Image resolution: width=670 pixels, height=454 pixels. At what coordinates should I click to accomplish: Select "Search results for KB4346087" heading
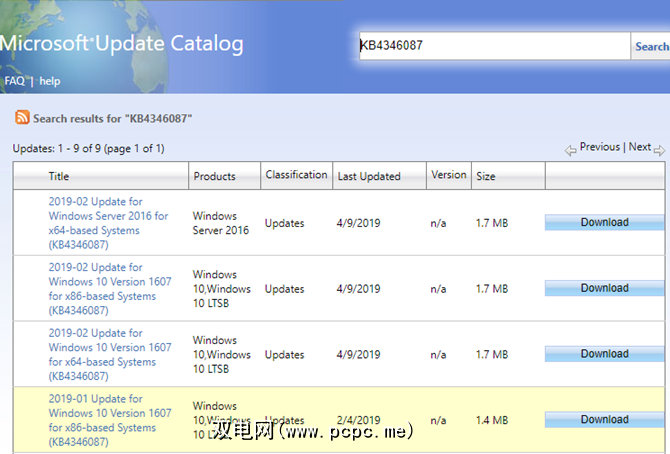pyautogui.click(x=113, y=118)
